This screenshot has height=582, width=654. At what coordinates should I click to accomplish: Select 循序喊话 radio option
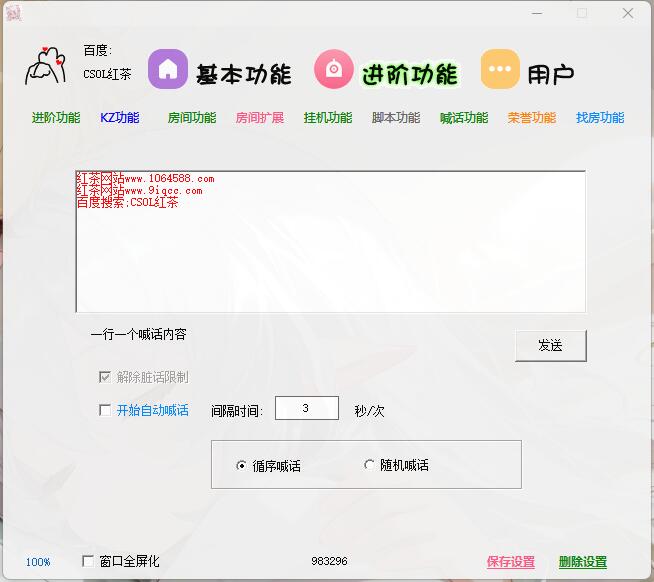click(241, 465)
